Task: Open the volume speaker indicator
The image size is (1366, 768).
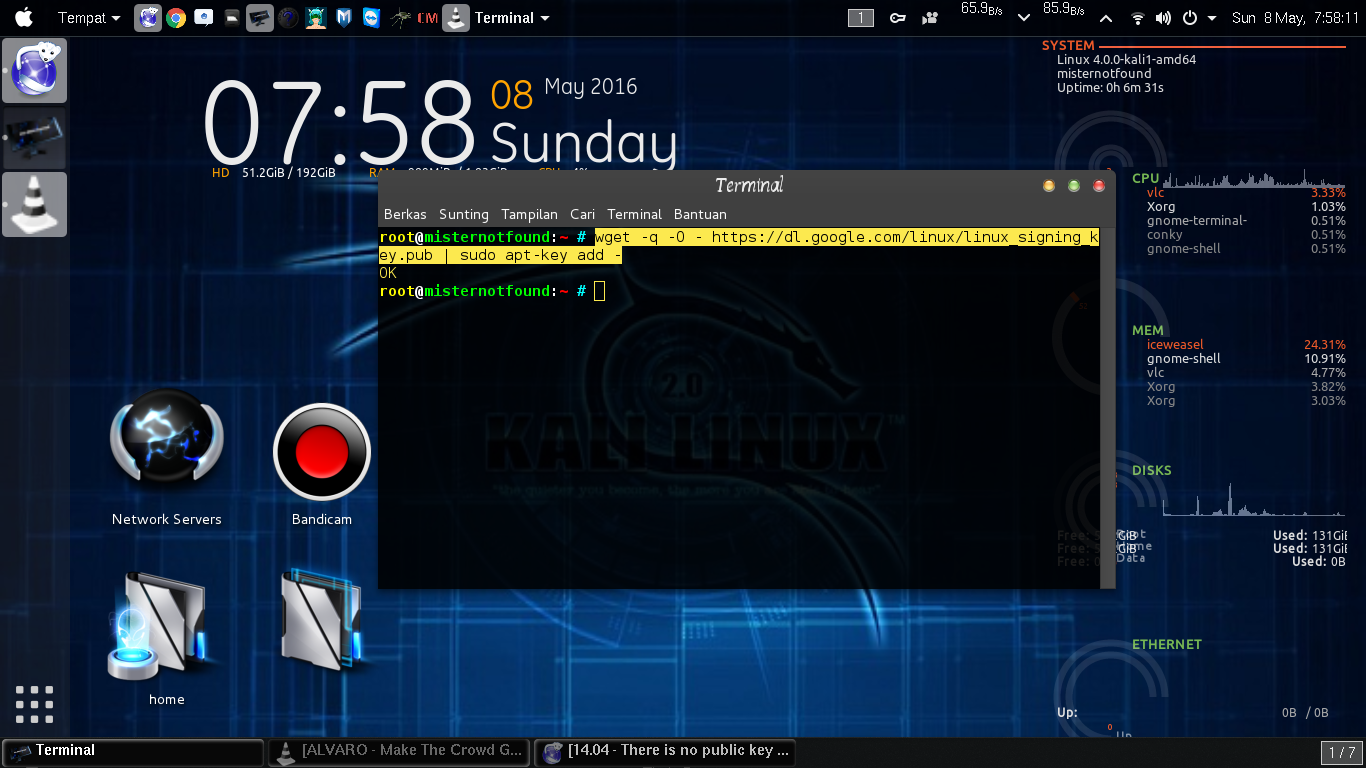Action: point(1163,18)
